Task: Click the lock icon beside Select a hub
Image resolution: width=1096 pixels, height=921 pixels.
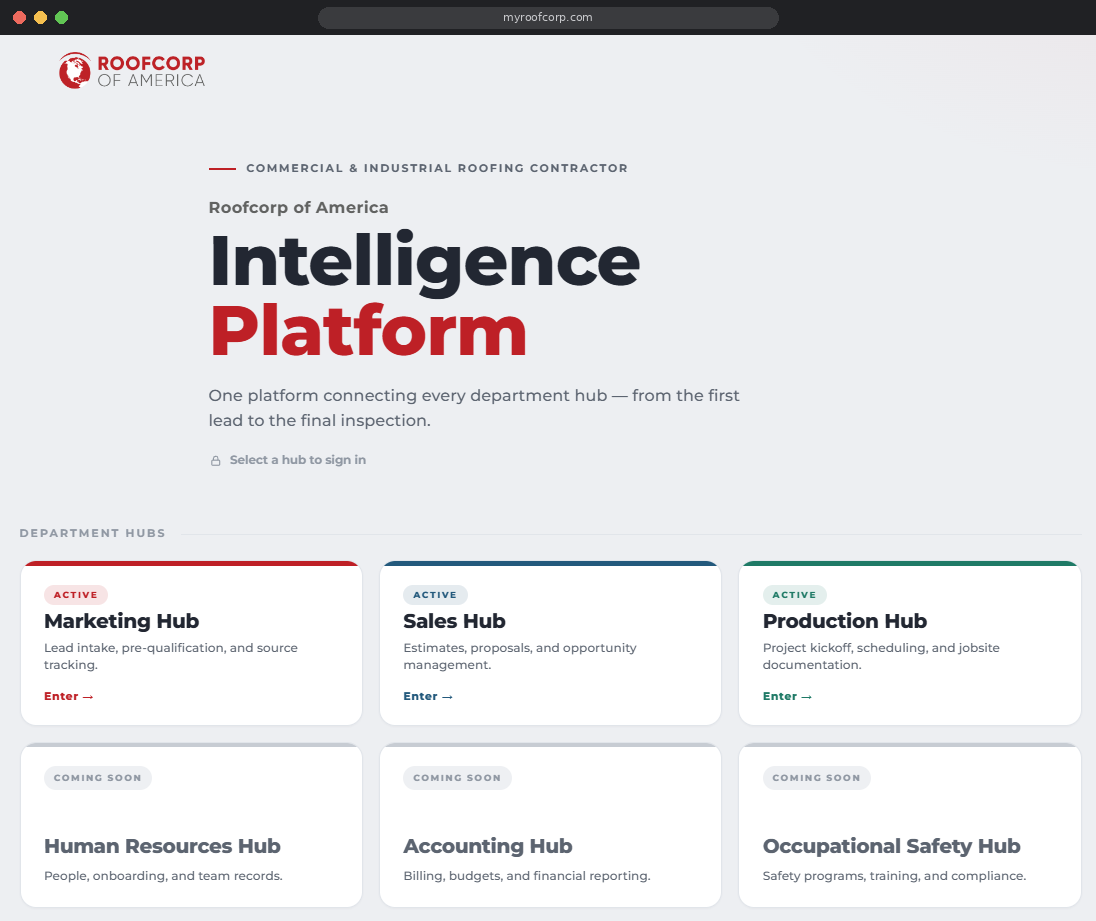Action: 216,460
